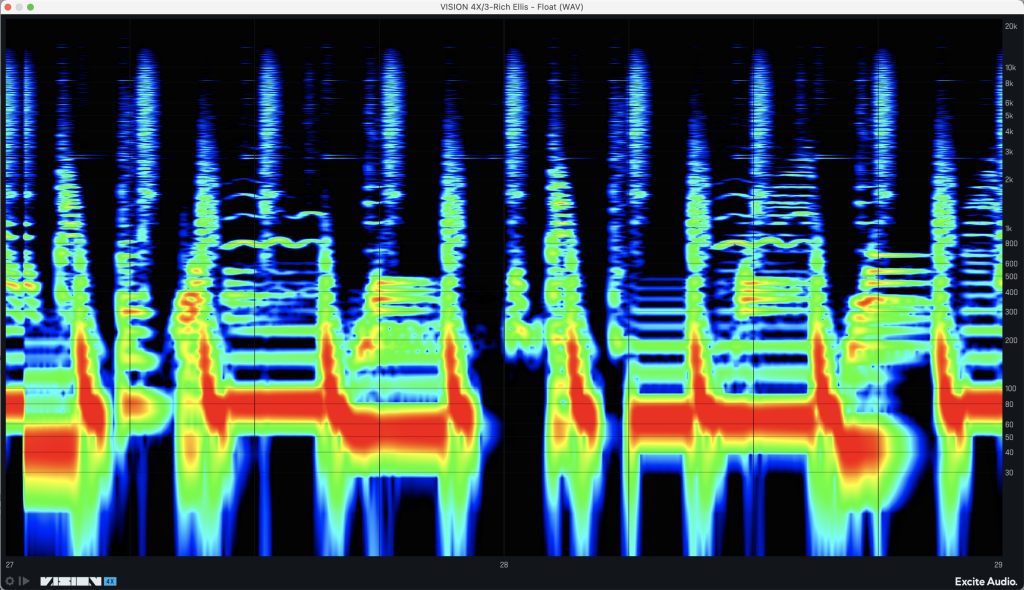1024x590 pixels.
Task: Click the 1k frequency axis label
Action: pyautogui.click(x=1011, y=228)
